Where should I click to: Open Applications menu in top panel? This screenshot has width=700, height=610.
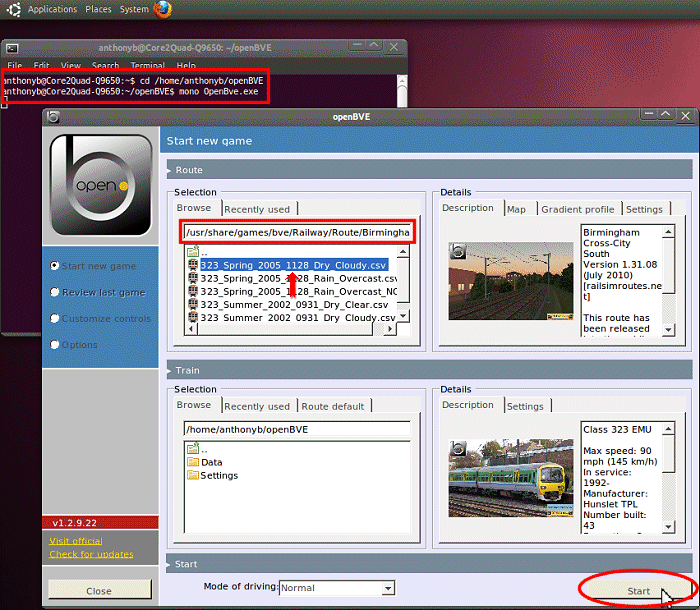tap(52, 9)
